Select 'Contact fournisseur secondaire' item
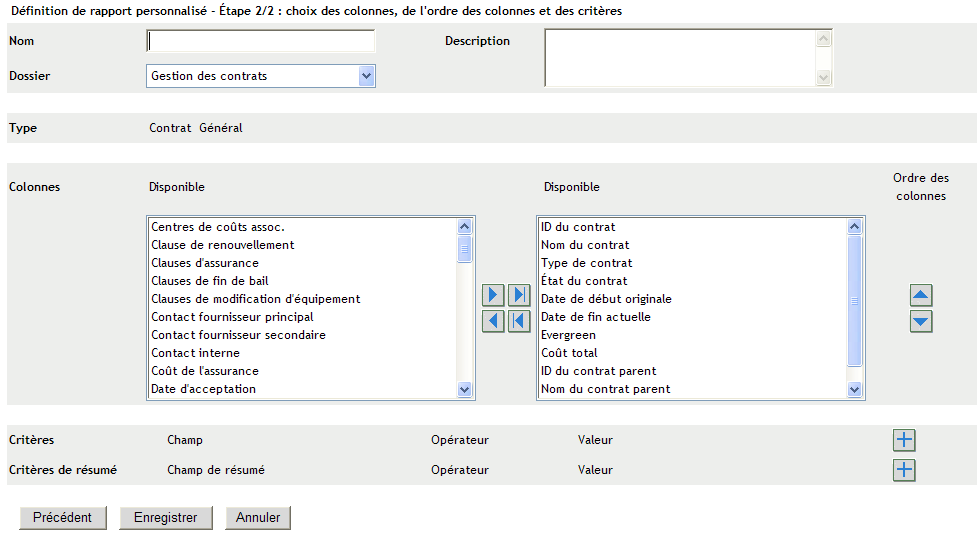977x533 pixels. click(x=303, y=335)
